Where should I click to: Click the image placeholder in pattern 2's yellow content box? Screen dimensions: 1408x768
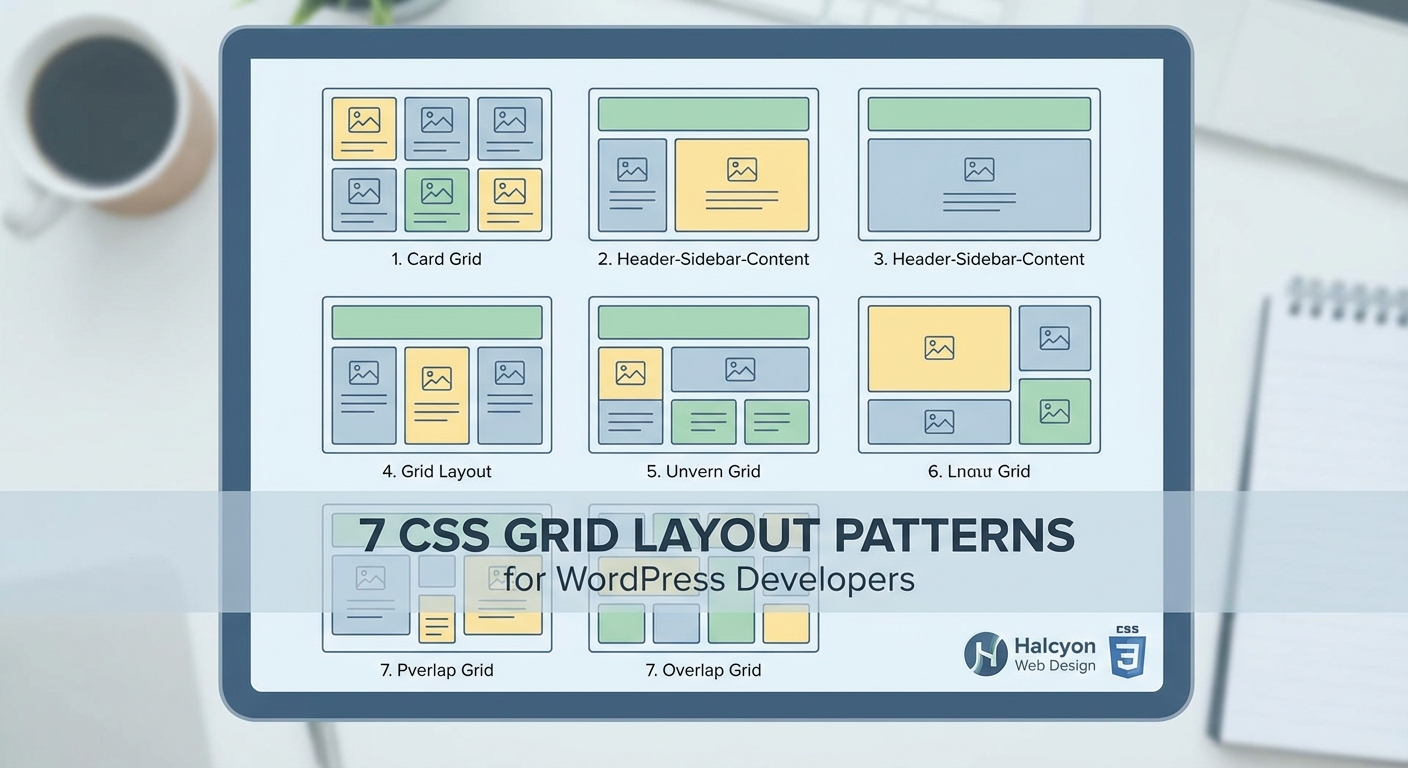click(x=742, y=170)
